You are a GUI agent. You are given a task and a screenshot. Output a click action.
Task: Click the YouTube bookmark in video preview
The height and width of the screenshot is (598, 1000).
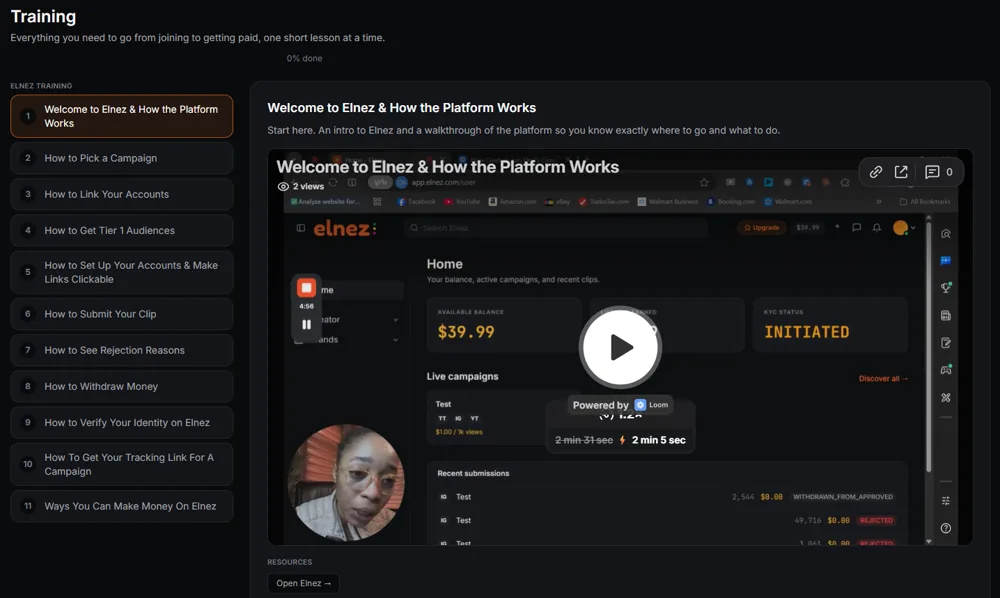462,201
